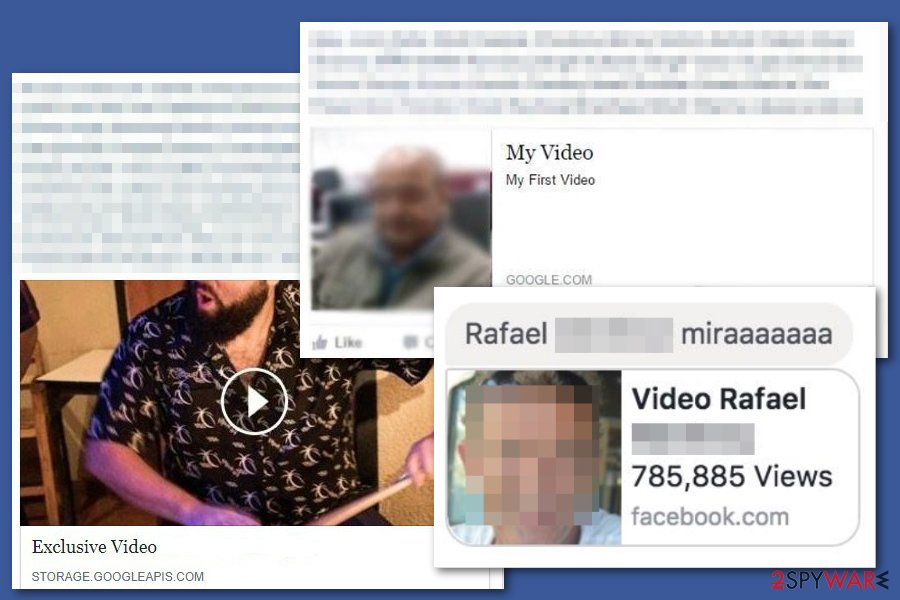
Task: Open the bearded man video thumbnail
Action: [227, 402]
